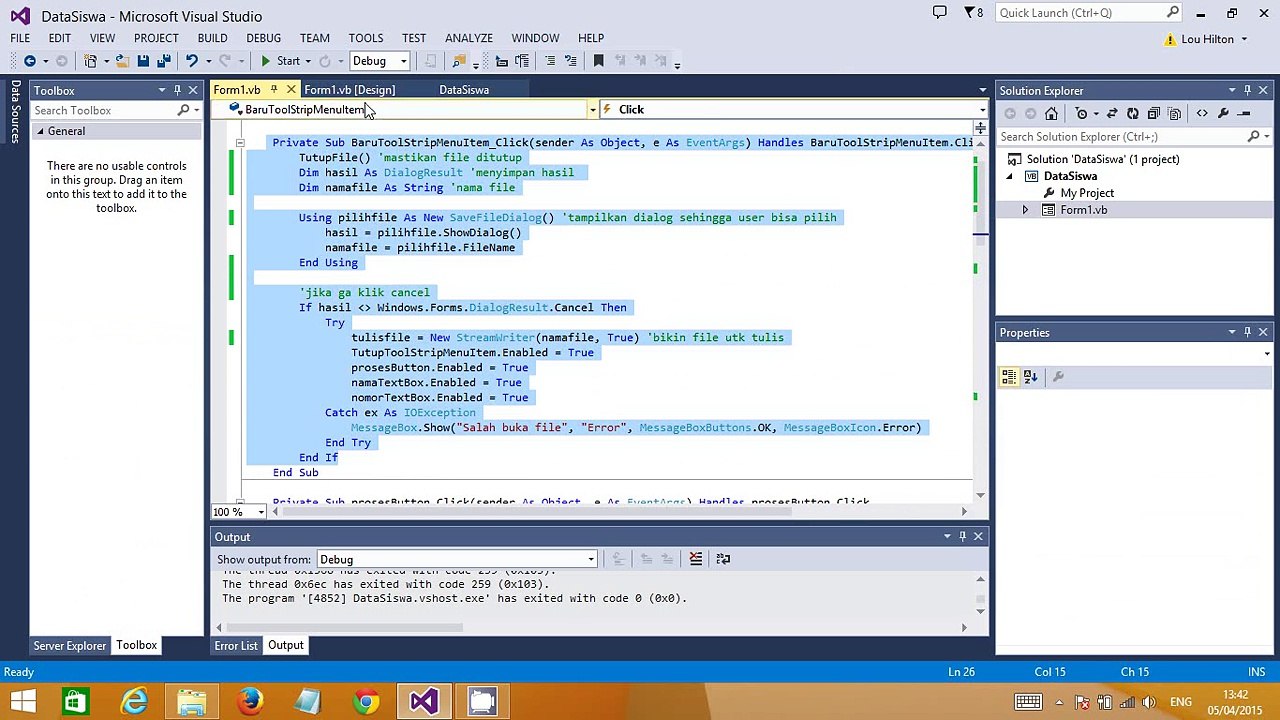The image size is (1280, 720).
Task: Switch to the Server Explorer tab
Action: [70, 646]
